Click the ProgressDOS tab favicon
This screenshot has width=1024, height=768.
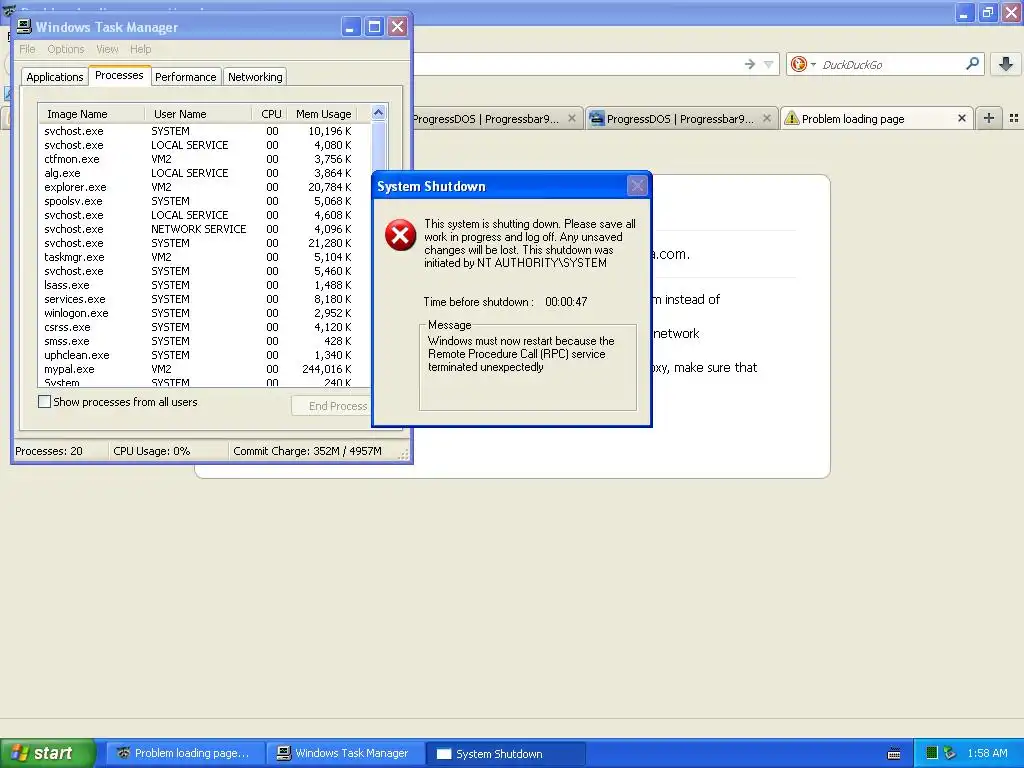click(596, 118)
